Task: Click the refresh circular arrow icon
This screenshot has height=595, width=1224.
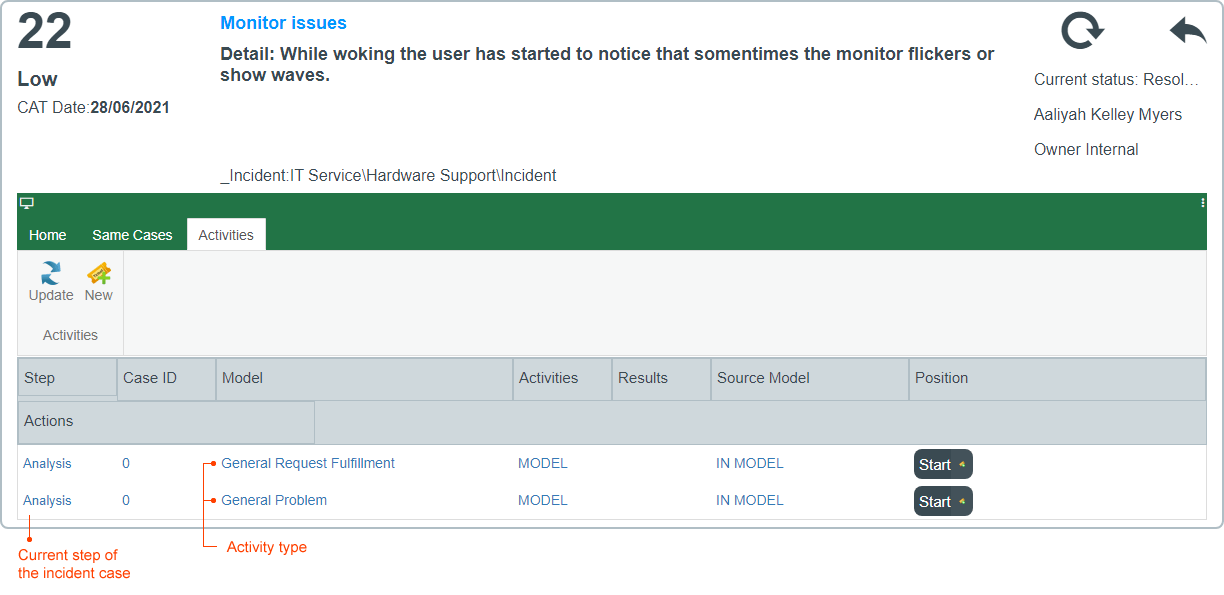Action: pyautogui.click(x=1082, y=31)
